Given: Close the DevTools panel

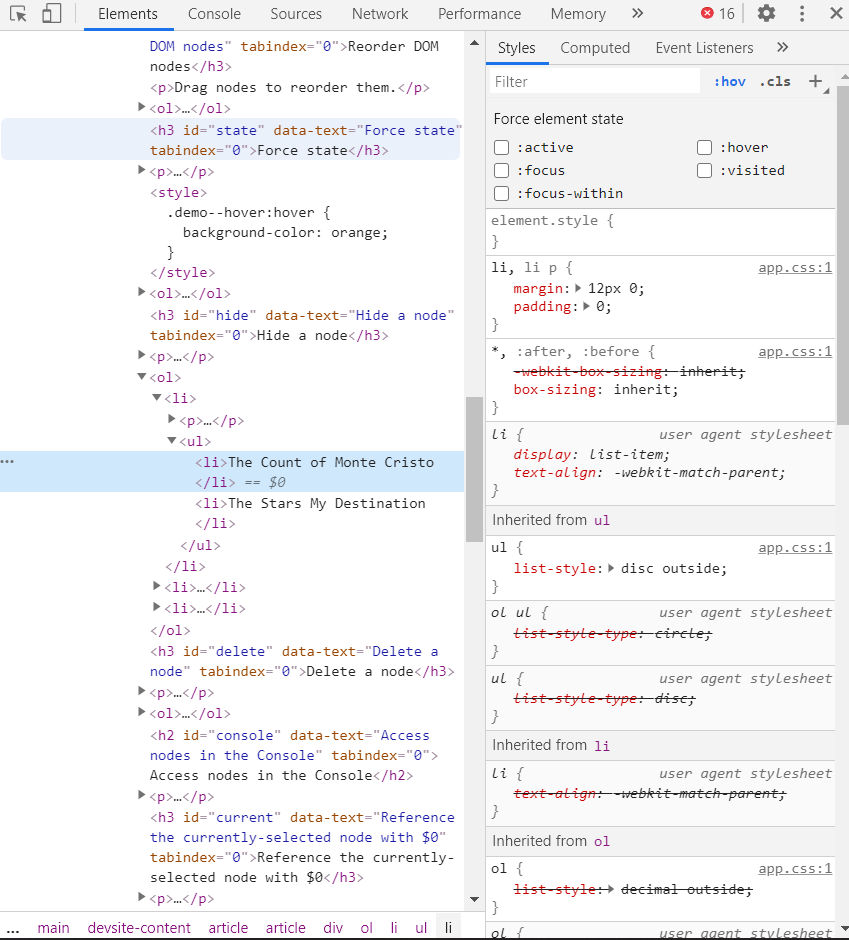Looking at the screenshot, I should (836, 13).
